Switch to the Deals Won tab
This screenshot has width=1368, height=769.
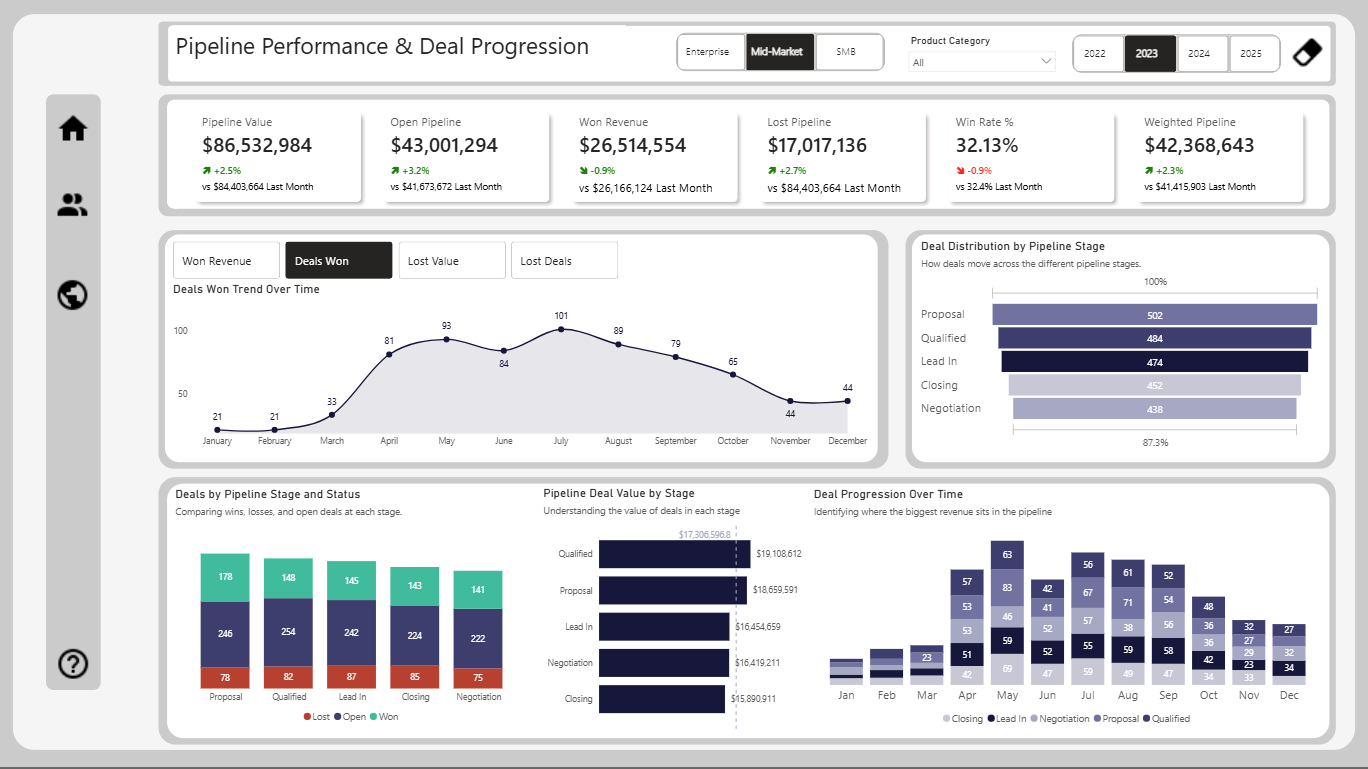339,261
